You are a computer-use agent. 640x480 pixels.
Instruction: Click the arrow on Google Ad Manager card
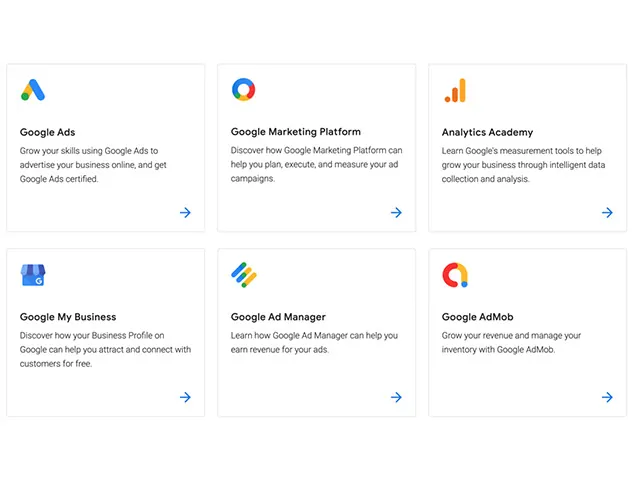[x=396, y=397]
